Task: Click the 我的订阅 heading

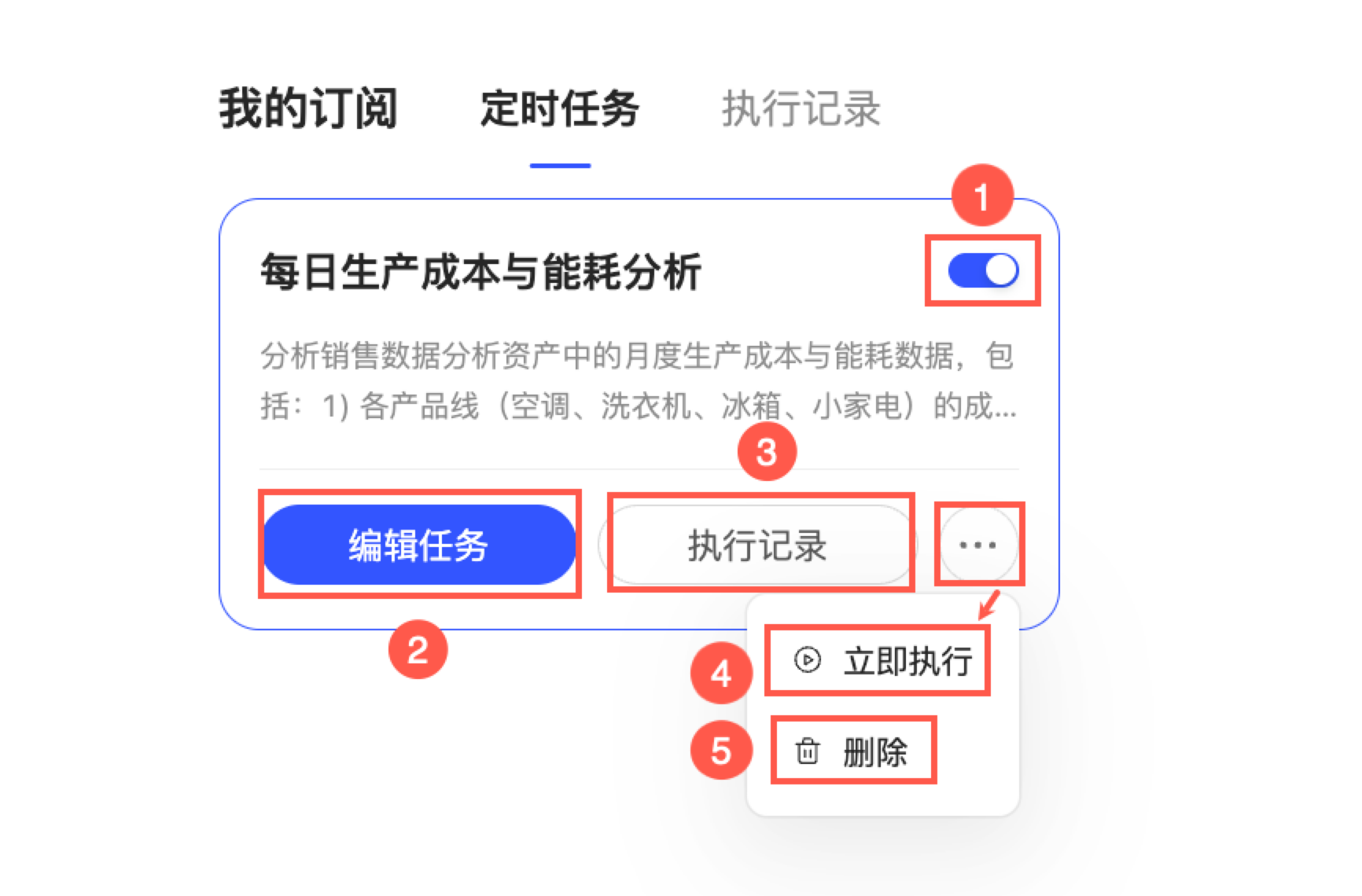Action: point(308,108)
